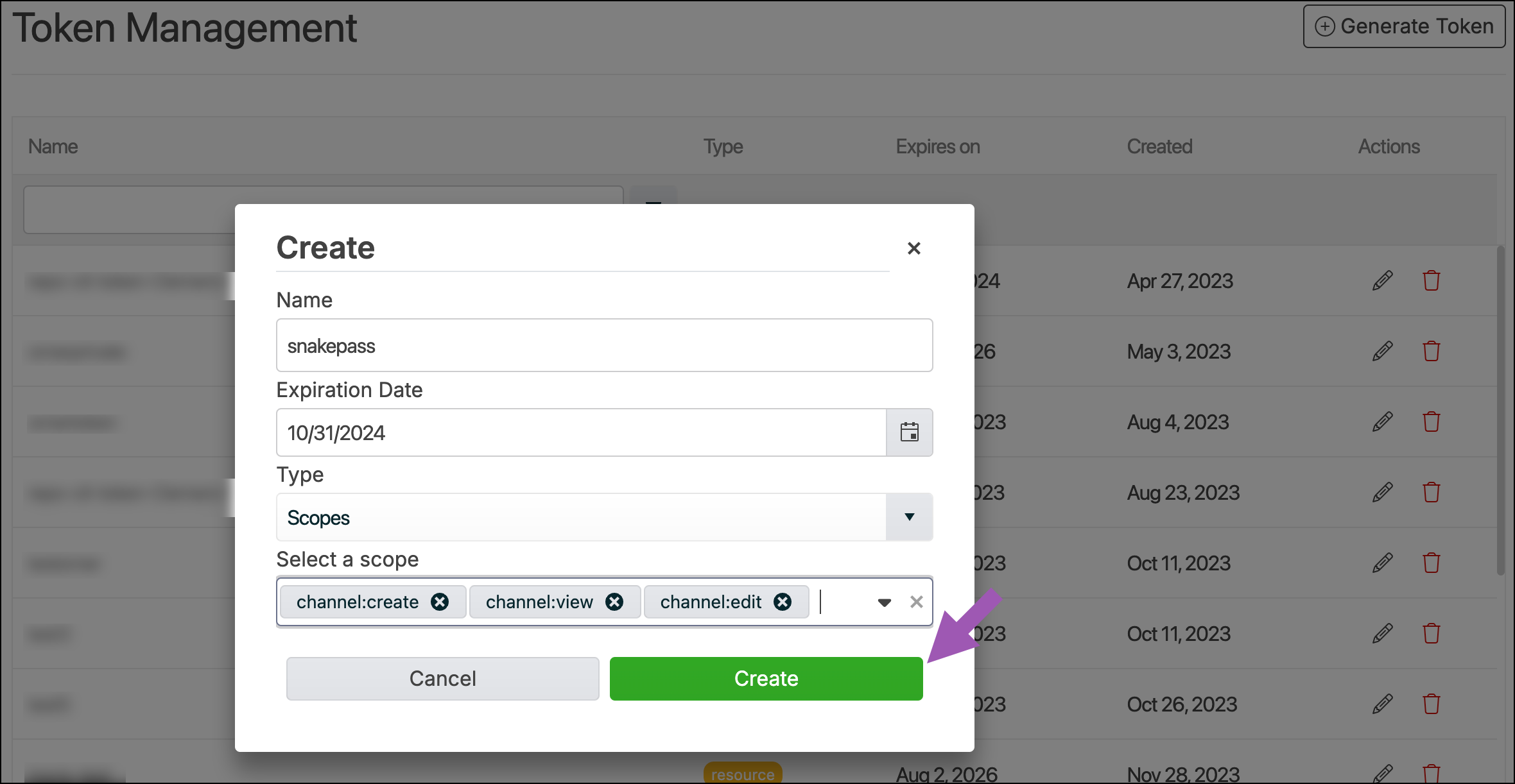Expand the Type dropdown showing Scopes
Image resolution: width=1515 pixels, height=784 pixels.
[x=909, y=517]
